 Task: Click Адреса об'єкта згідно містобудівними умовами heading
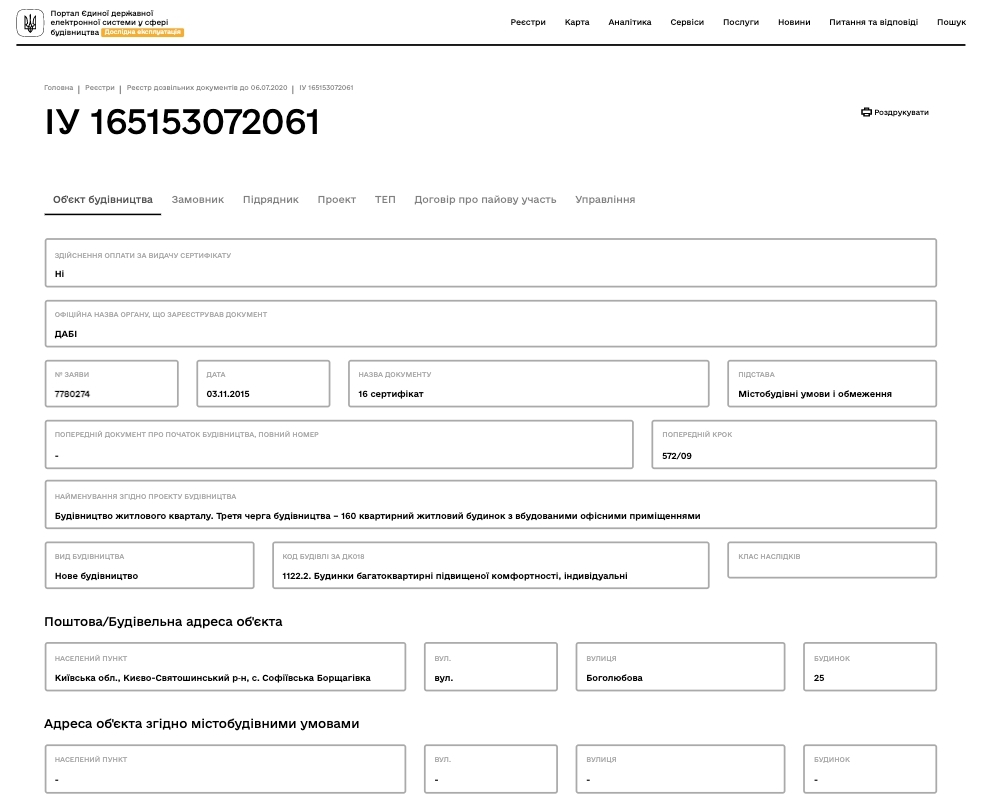pyautogui.click(x=201, y=724)
